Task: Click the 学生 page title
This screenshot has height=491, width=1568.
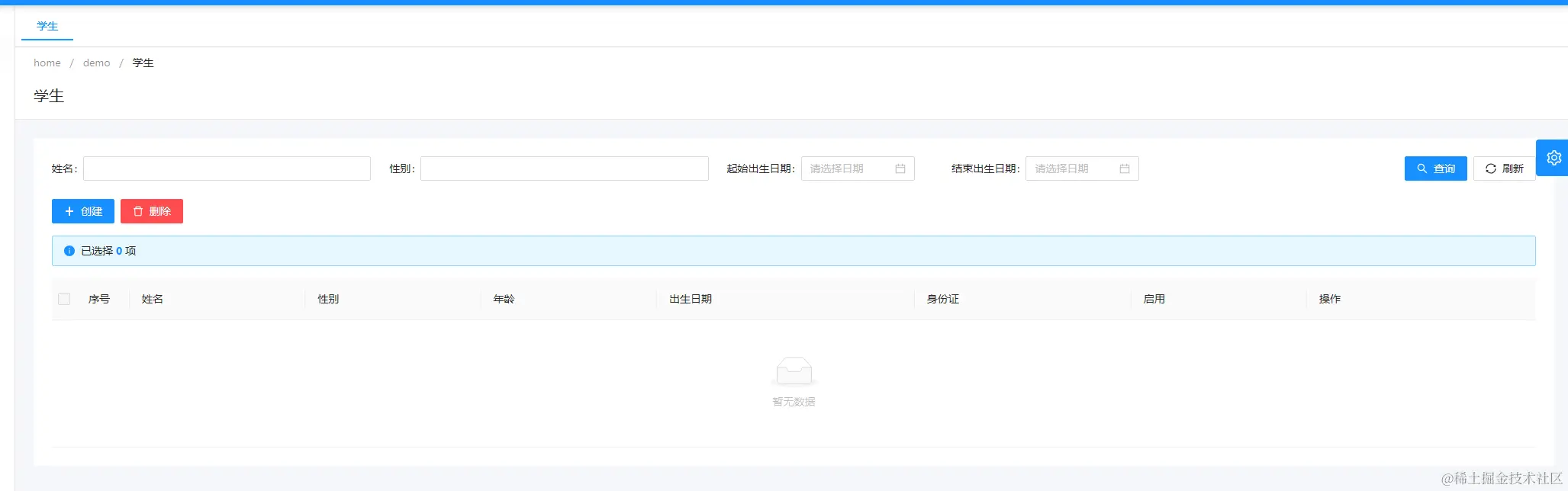Action: click(x=49, y=96)
